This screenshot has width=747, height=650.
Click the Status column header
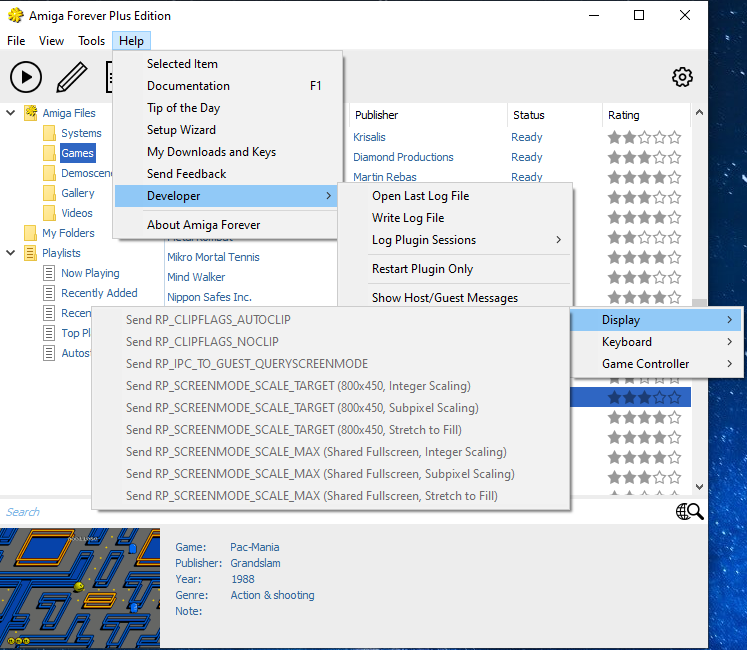coord(555,115)
